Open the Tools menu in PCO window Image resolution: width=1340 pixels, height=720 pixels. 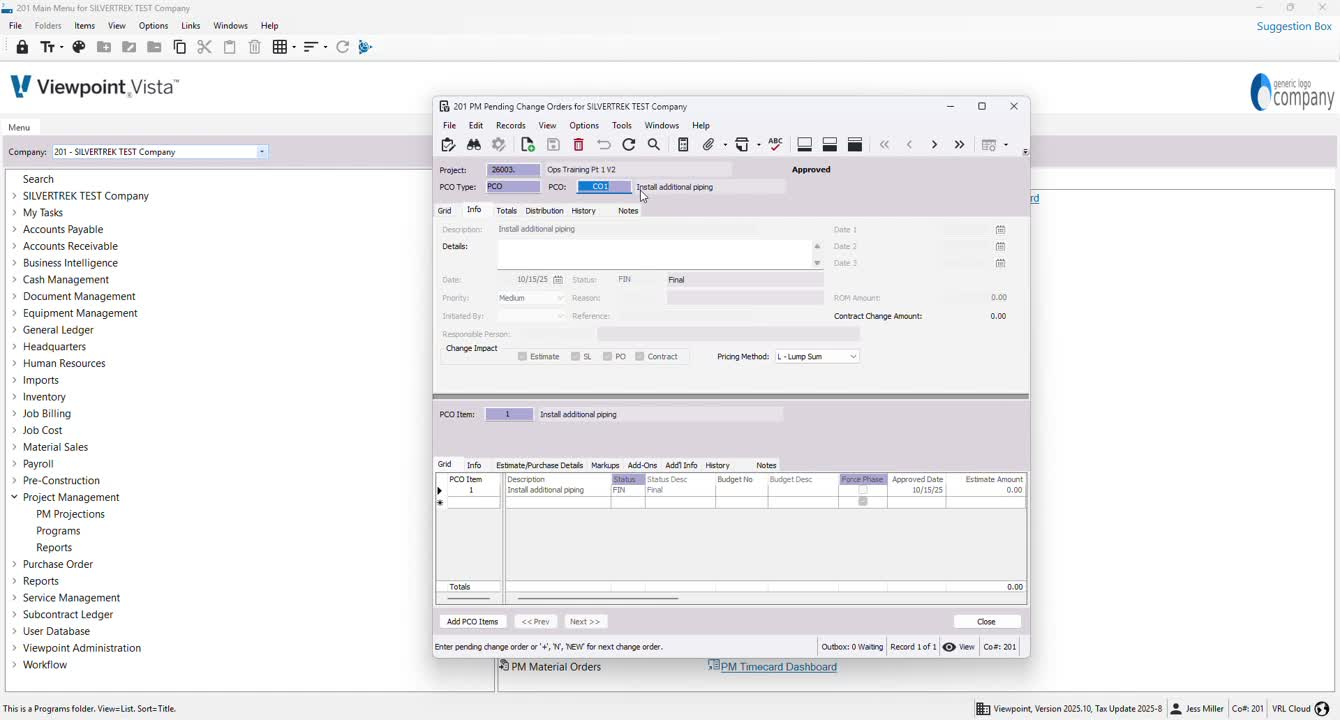(x=621, y=126)
